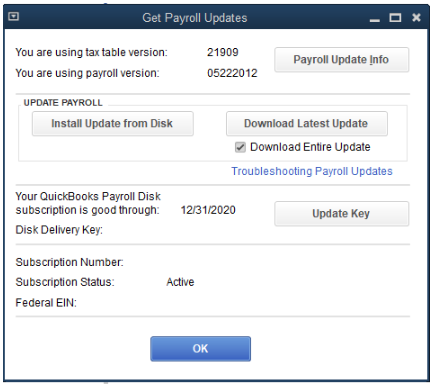Click the Subscription Status label
This screenshot has width=433, height=388.
tap(65, 282)
